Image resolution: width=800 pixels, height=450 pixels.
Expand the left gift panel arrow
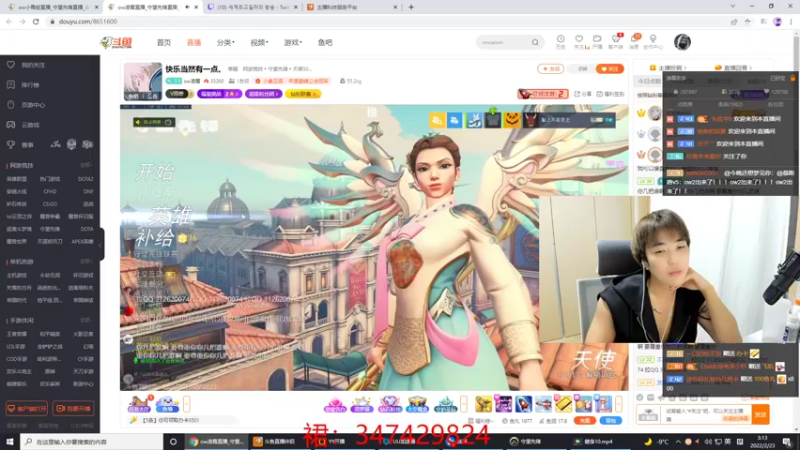(x=187, y=404)
